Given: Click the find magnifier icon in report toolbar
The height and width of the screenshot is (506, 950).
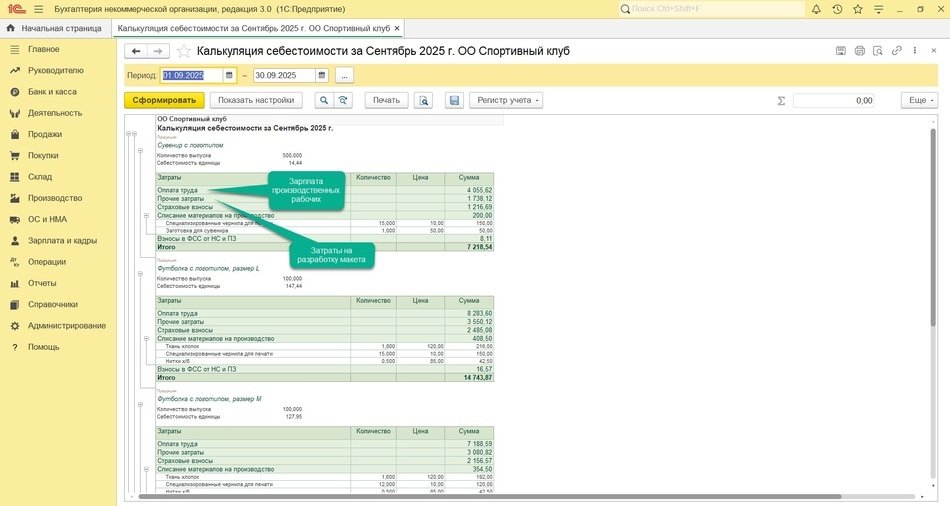Looking at the screenshot, I should (x=323, y=100).
